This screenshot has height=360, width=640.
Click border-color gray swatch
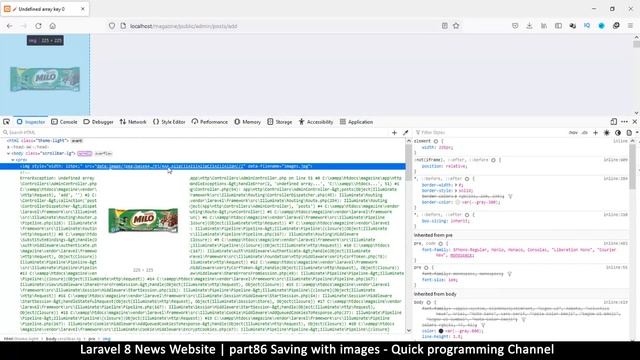(x=458, y=202)
